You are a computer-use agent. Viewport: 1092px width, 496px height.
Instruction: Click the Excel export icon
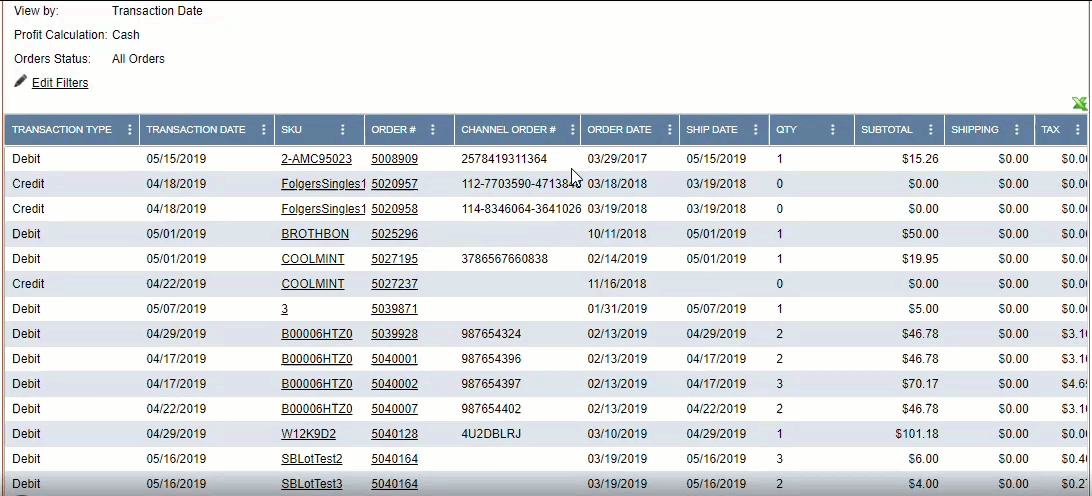coord(1079,104)
